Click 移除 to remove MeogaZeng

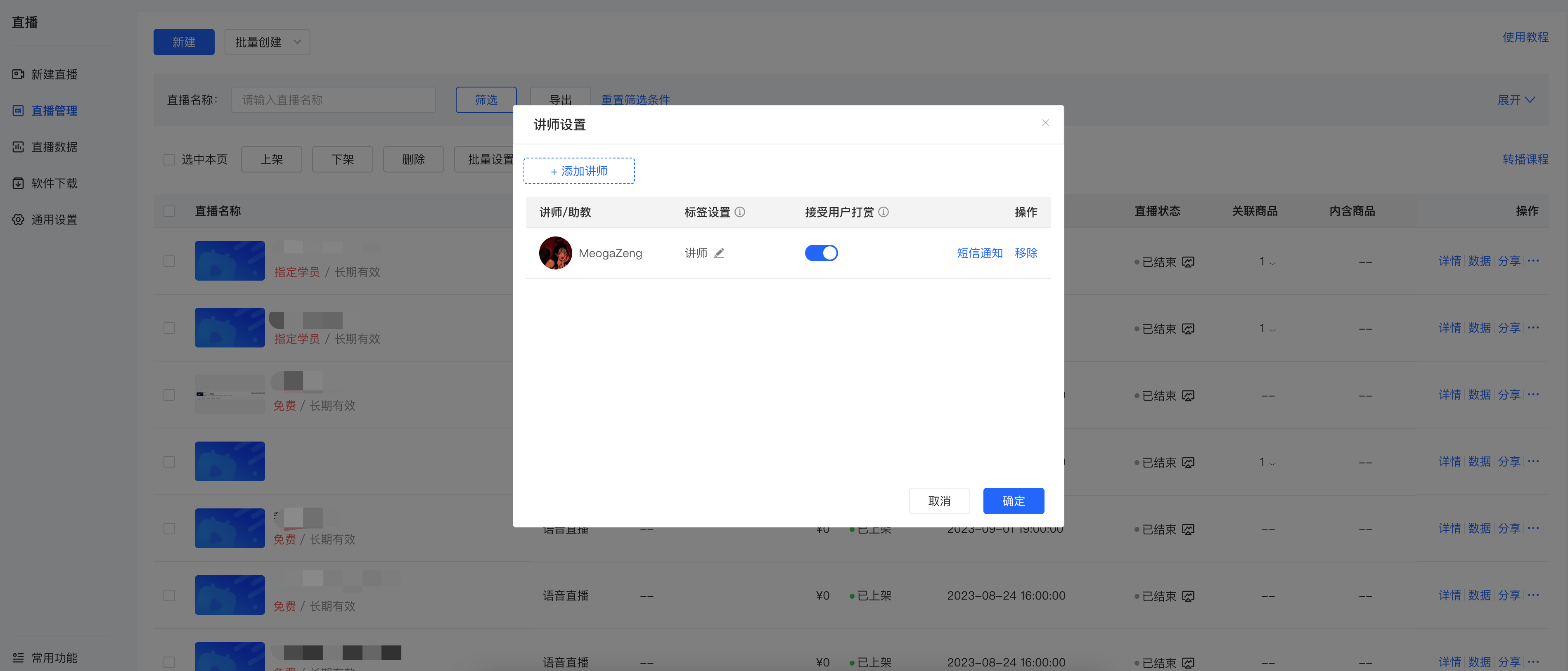pyautogui.click(x=1026, y=253)
